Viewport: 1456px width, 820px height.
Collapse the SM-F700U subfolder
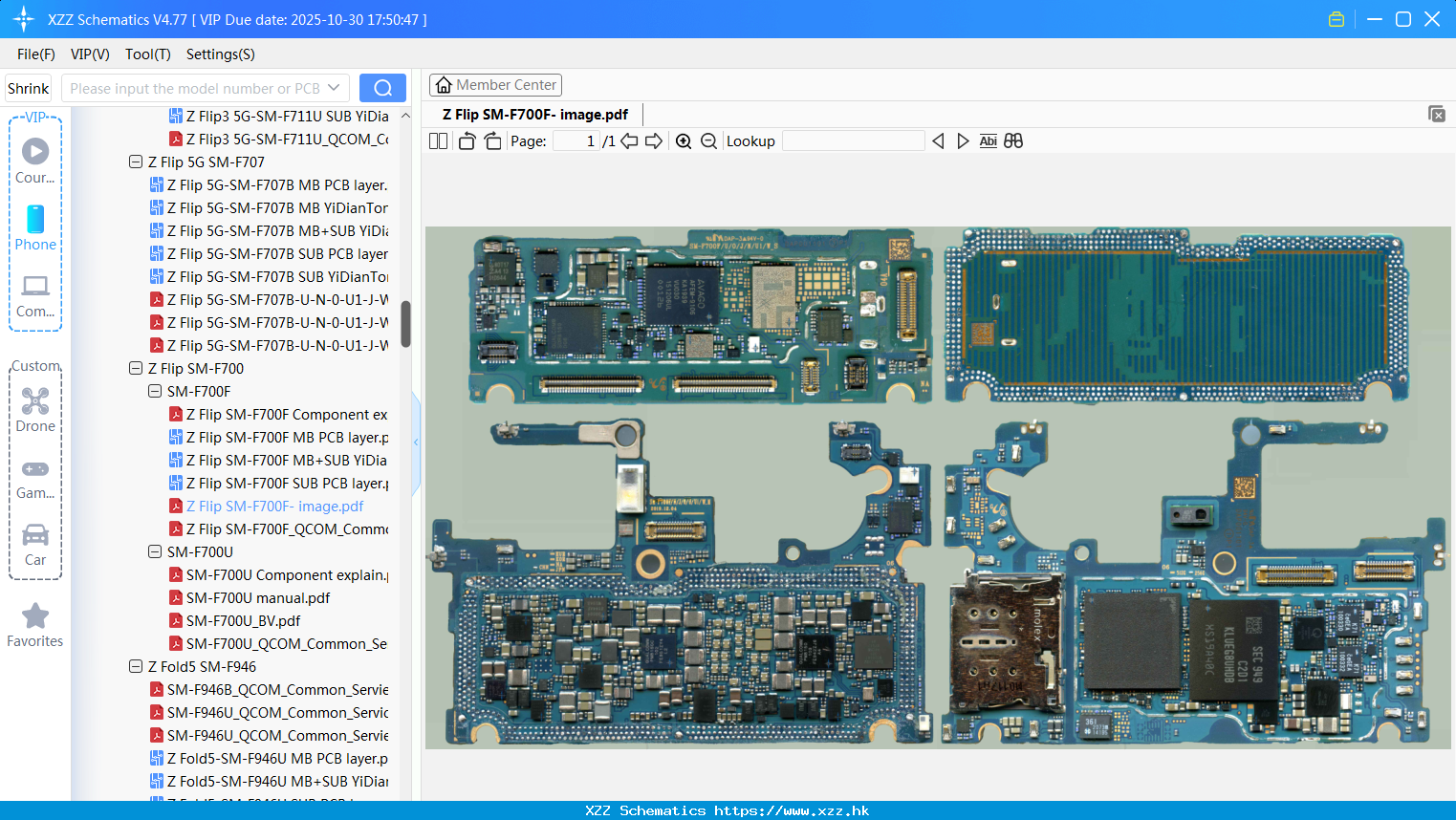(155, 552)
